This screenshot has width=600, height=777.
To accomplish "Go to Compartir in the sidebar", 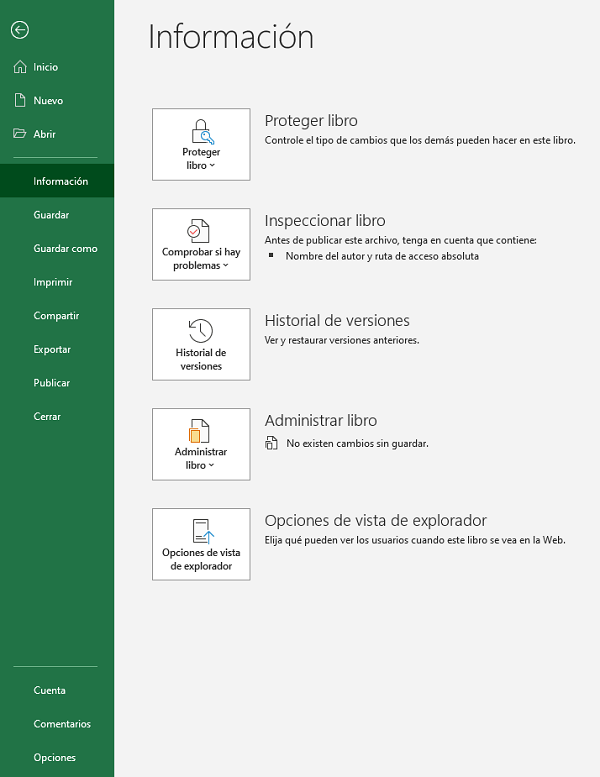I will coord(56,316).
